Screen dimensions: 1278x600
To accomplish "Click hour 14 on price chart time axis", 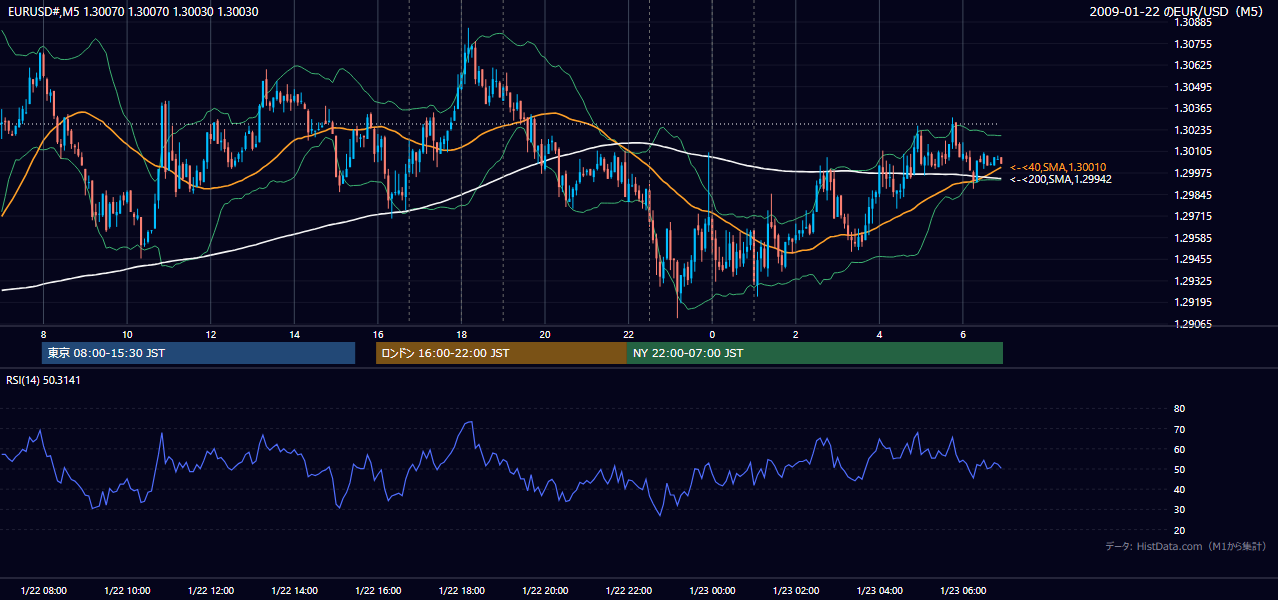I will pyautogui.click(x=294, y=333).
